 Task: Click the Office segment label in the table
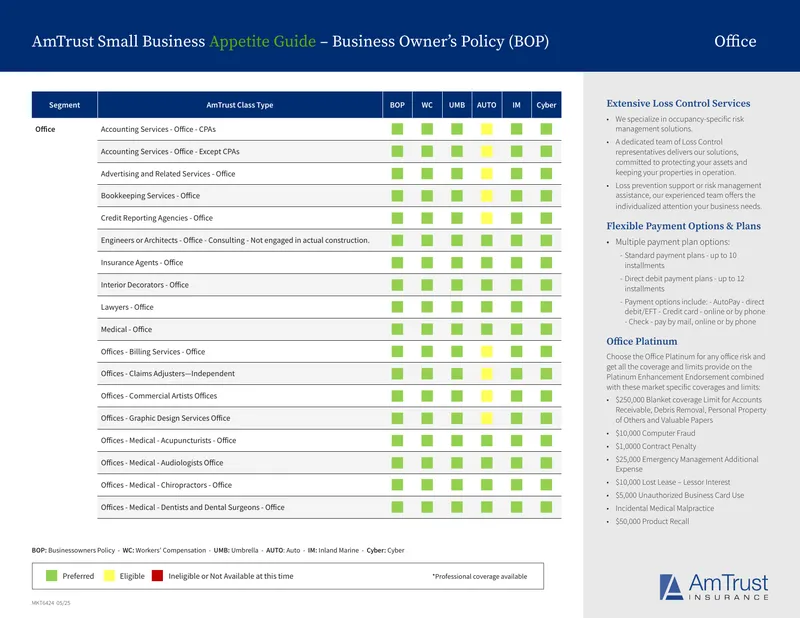coord(45,129)
